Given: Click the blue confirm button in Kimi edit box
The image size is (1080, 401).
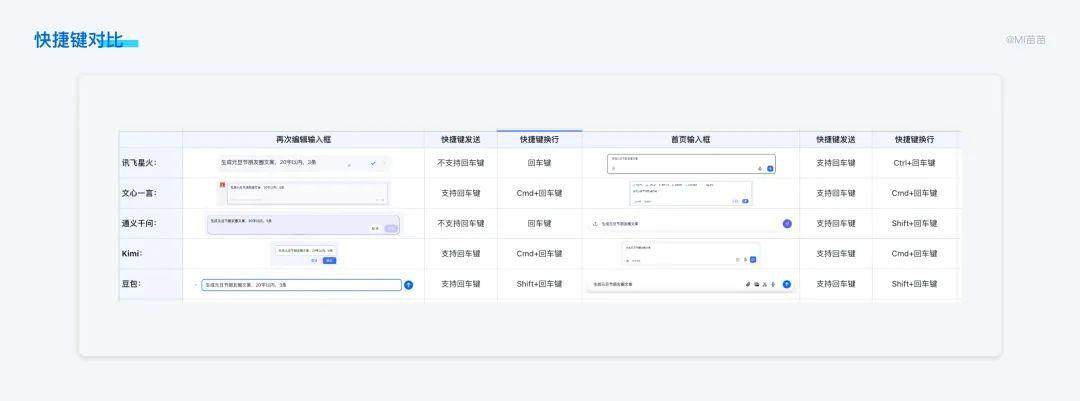Looking at the screenshot, I should click(x=329, y=260).
